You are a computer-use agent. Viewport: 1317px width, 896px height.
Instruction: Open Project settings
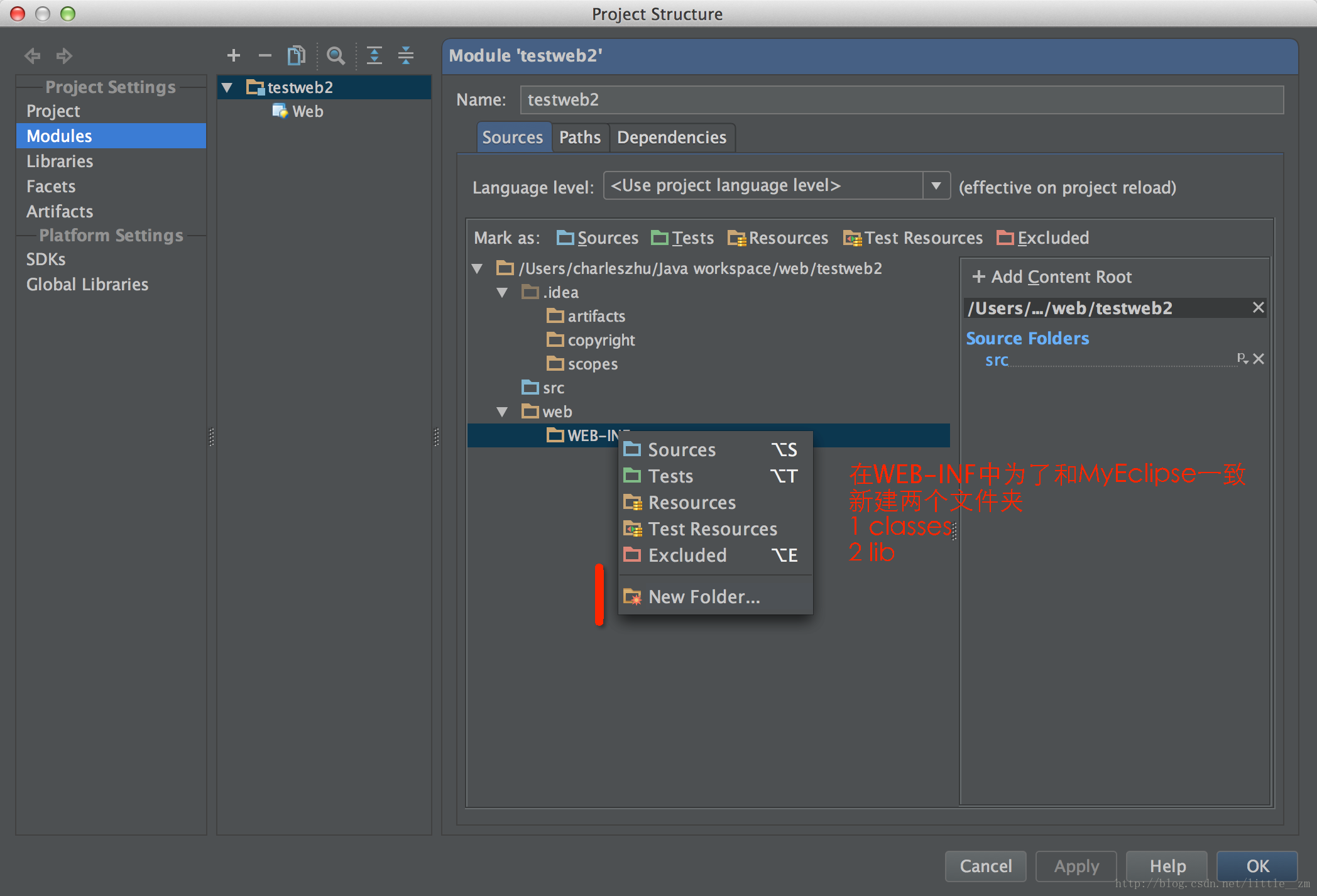(x=111, y=111)
